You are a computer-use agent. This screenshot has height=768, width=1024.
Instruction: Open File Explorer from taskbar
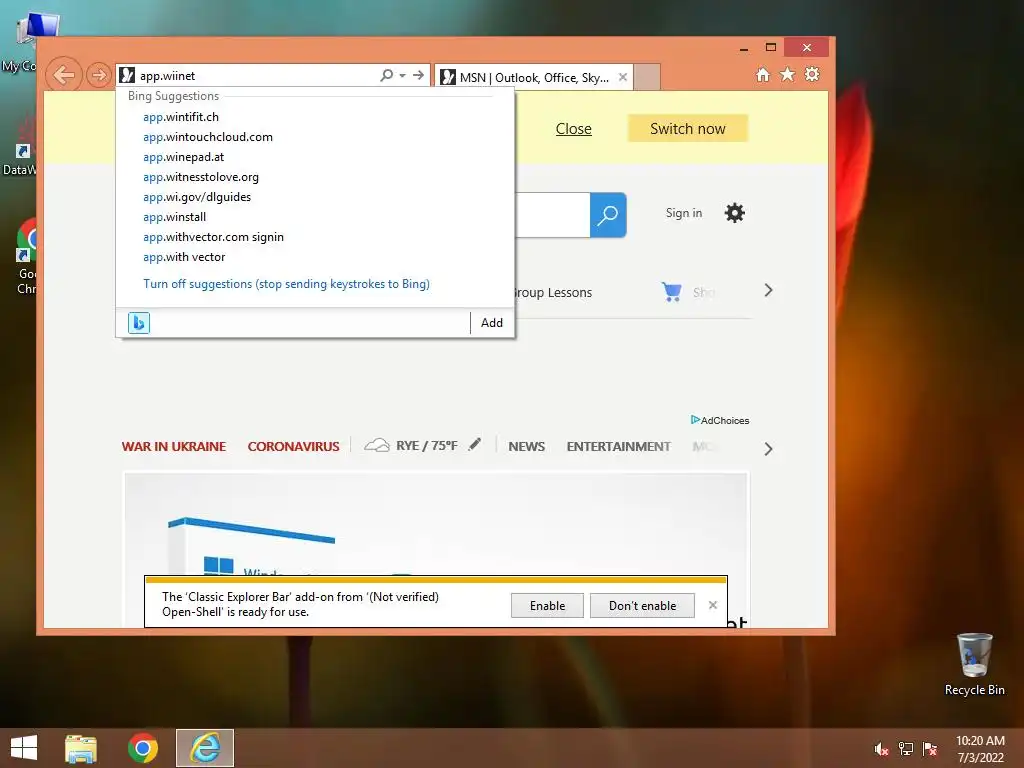[x=81, y=748]
